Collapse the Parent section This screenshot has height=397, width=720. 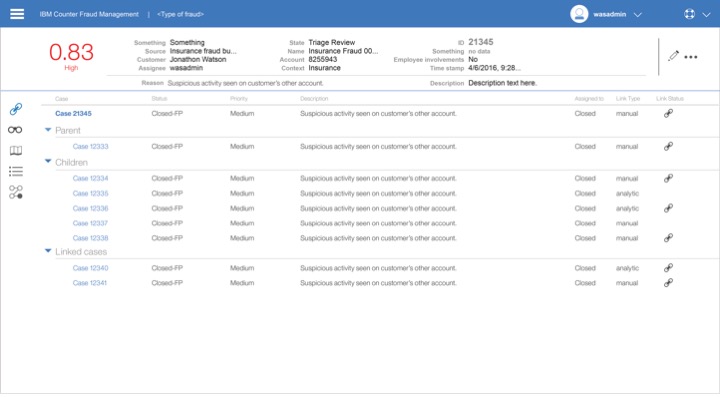tap(48, 130)
